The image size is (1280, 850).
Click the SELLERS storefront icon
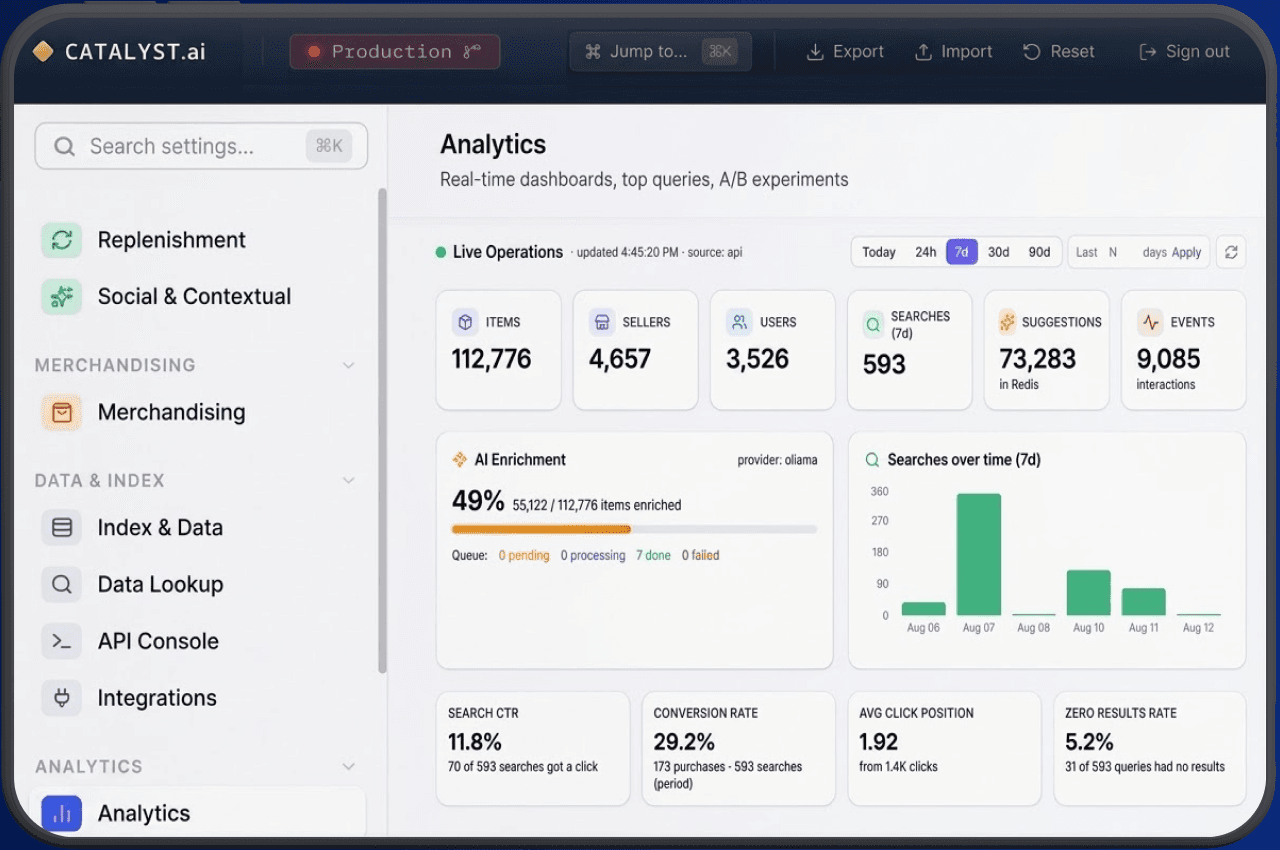pyautogui.click(x=602, y=322)
